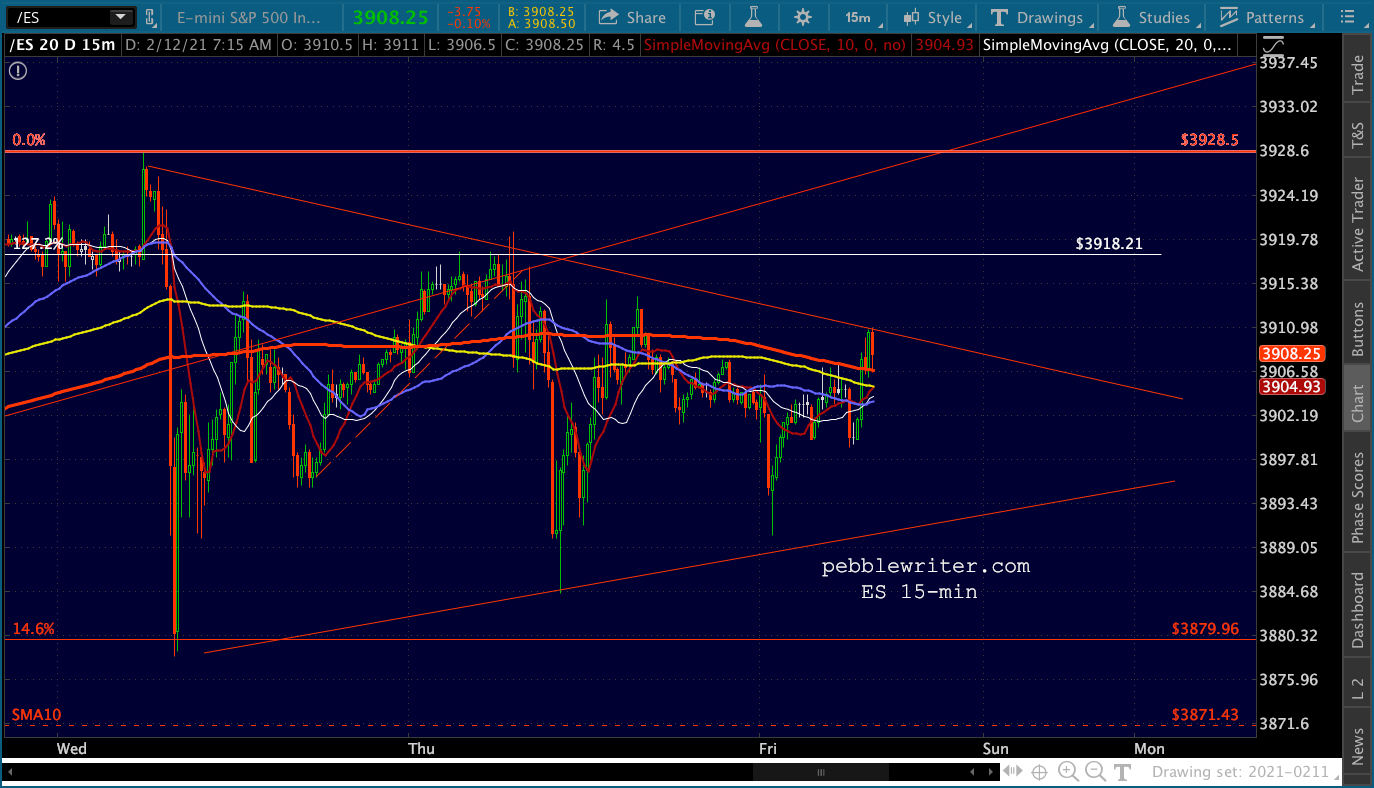Click the last price 3908.25 at top

coord(389,17)
